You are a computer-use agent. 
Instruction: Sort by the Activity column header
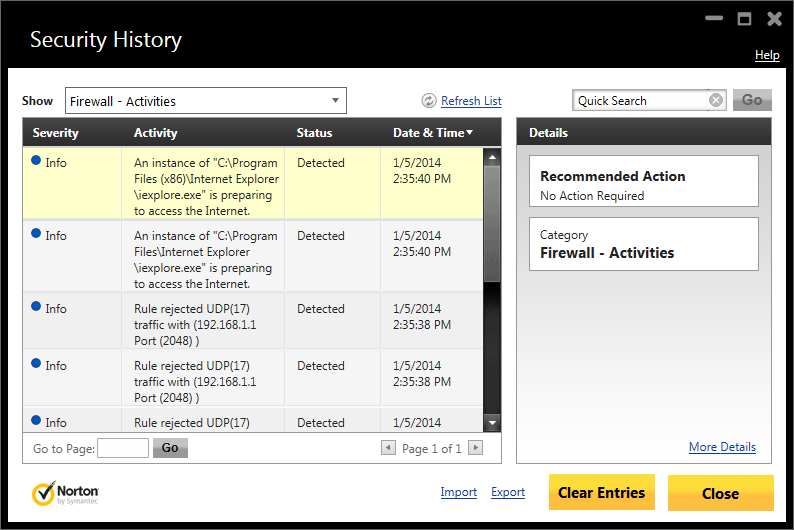[155, 133]
